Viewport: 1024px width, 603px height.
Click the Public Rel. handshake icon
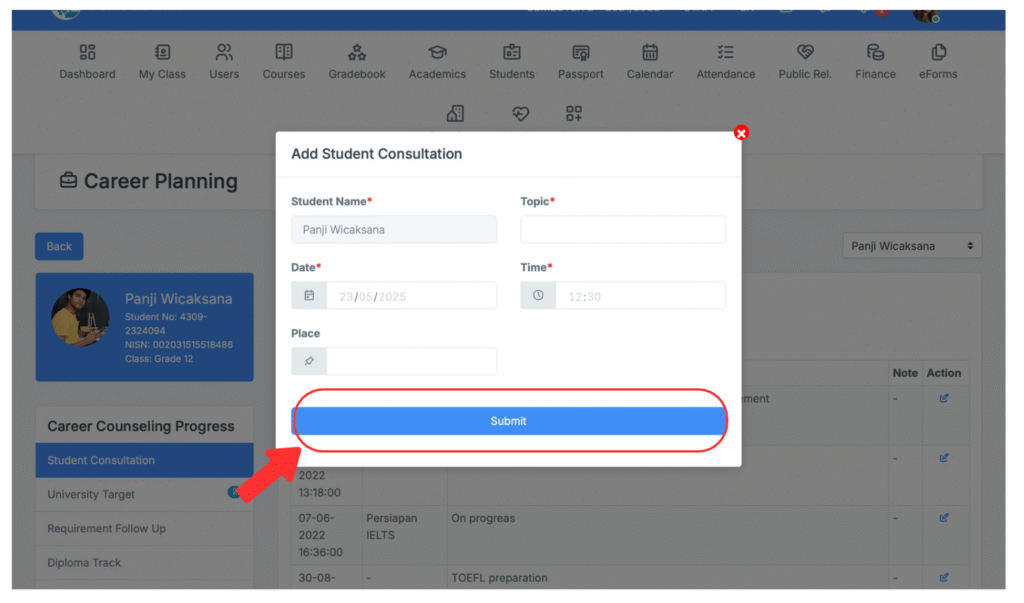[805, 53]
